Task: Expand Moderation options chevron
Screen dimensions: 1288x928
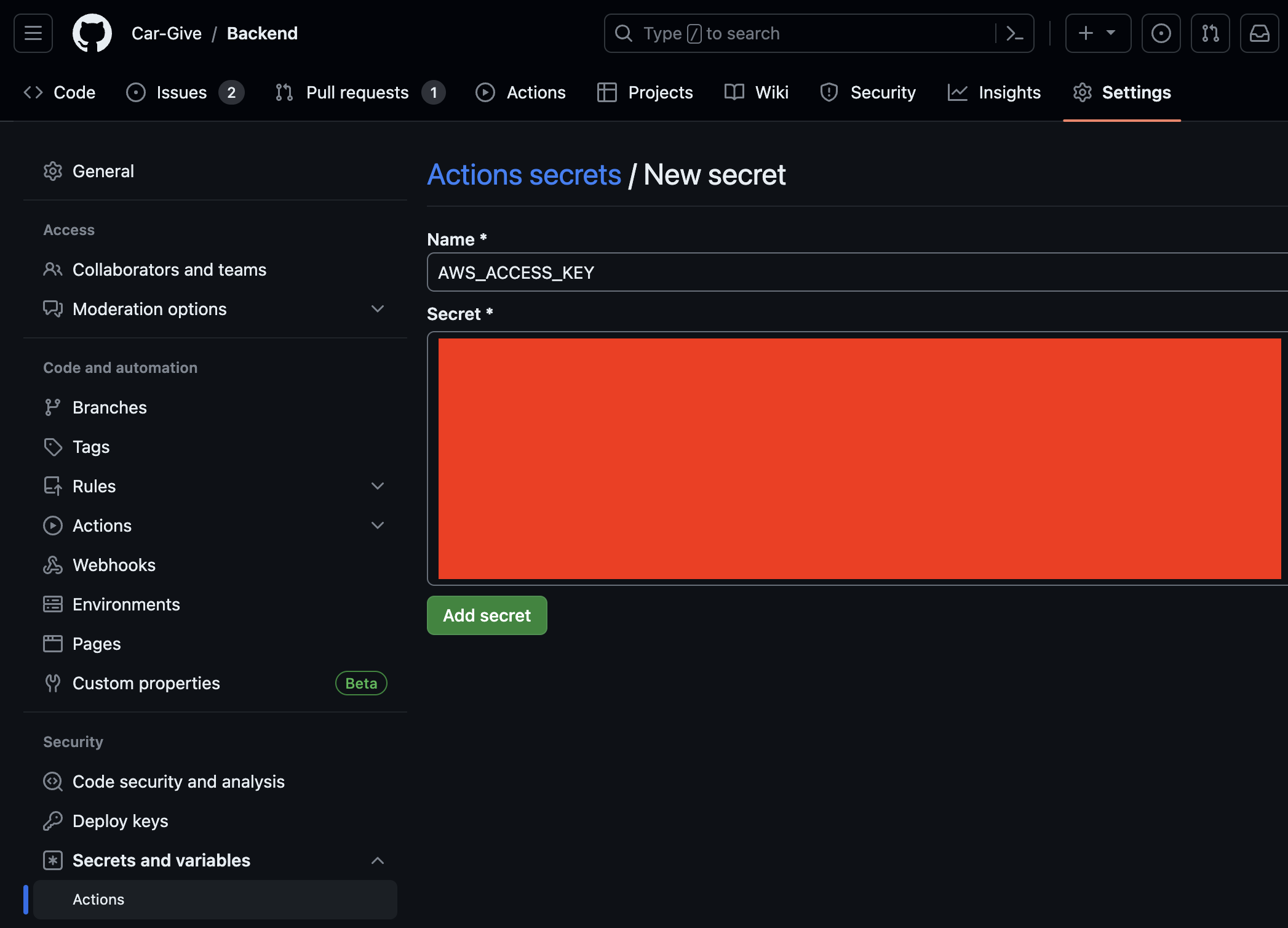Action: [378, 309]
